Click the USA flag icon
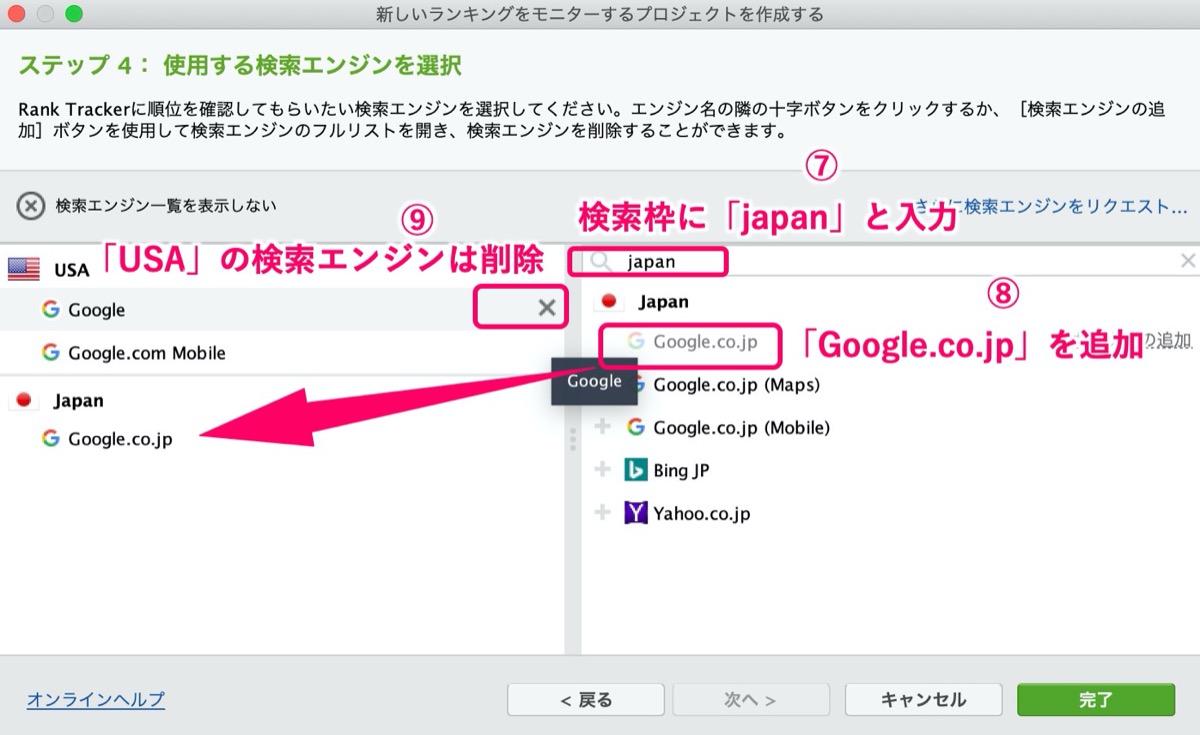 [23, 268]
